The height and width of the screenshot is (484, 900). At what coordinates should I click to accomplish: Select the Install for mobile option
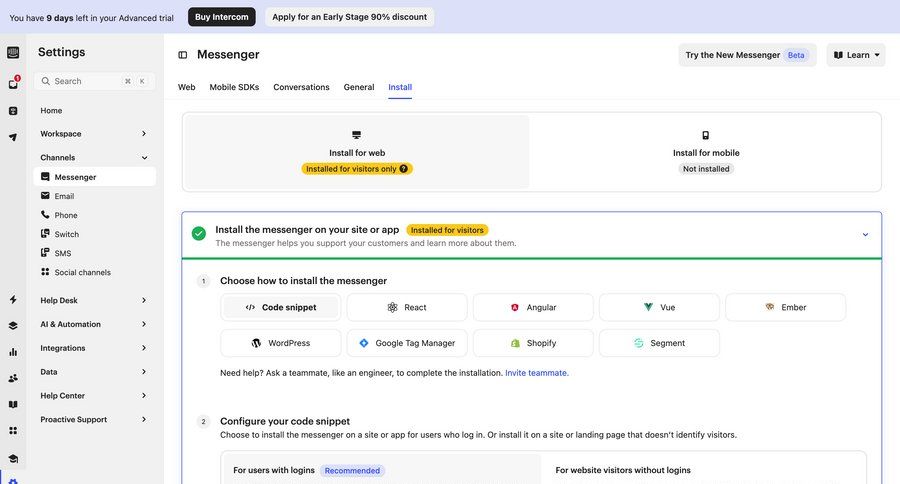point(705,152)
